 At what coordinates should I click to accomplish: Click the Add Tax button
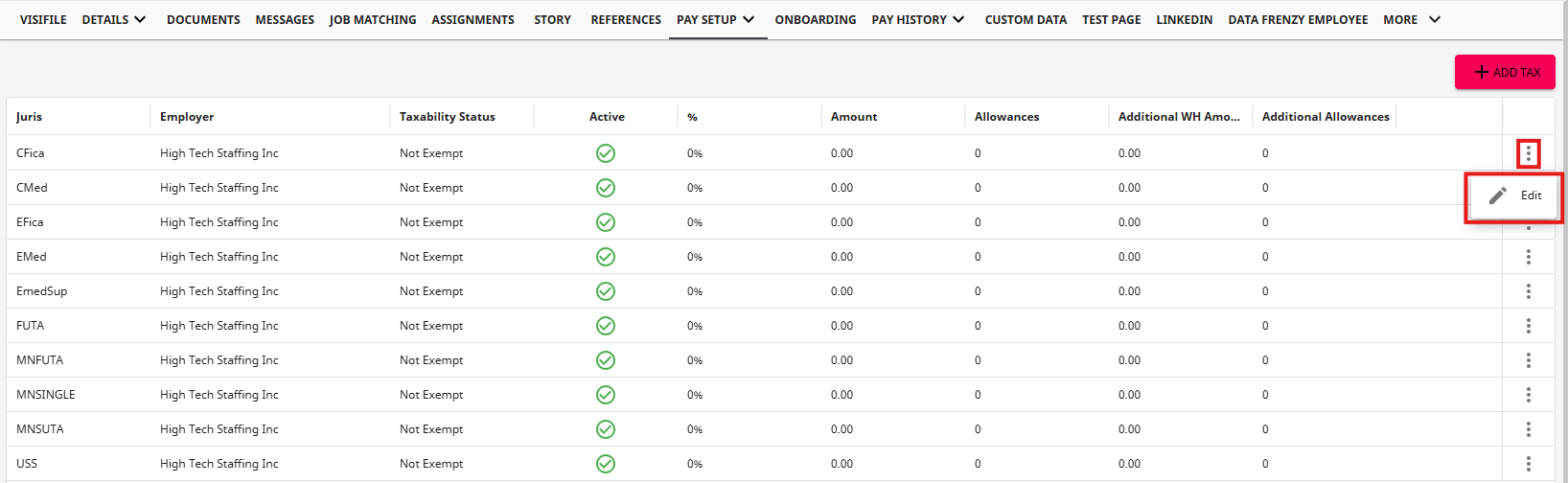click(1505, 72)
